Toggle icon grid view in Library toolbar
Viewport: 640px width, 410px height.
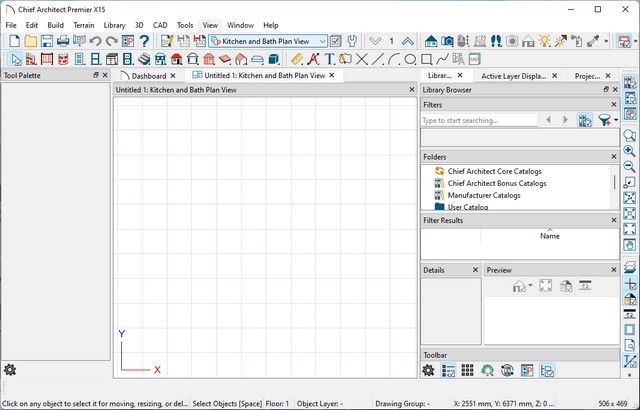point(466,370)
